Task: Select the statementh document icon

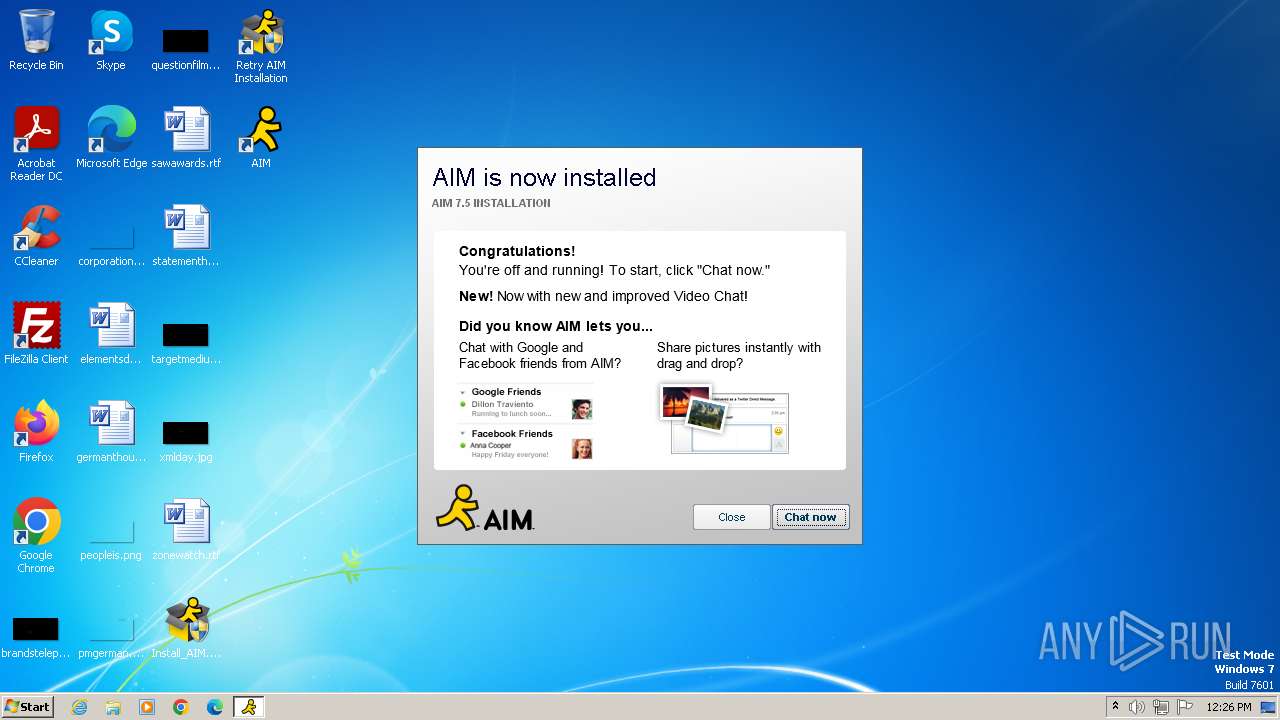Action: pyautogui.click(x=186, y=237)
